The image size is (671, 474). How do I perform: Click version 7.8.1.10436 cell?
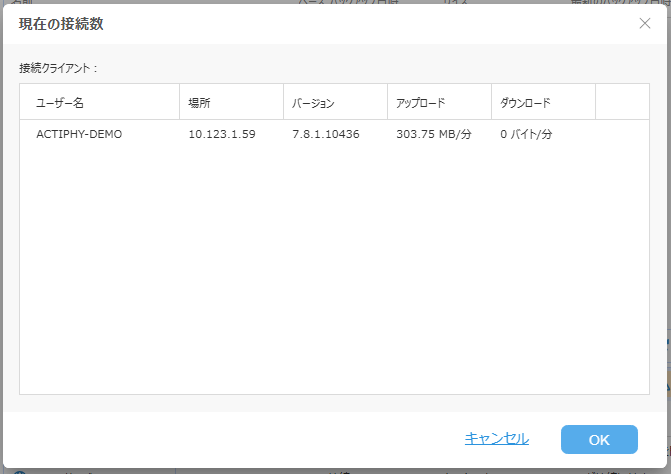click(326, 134)
